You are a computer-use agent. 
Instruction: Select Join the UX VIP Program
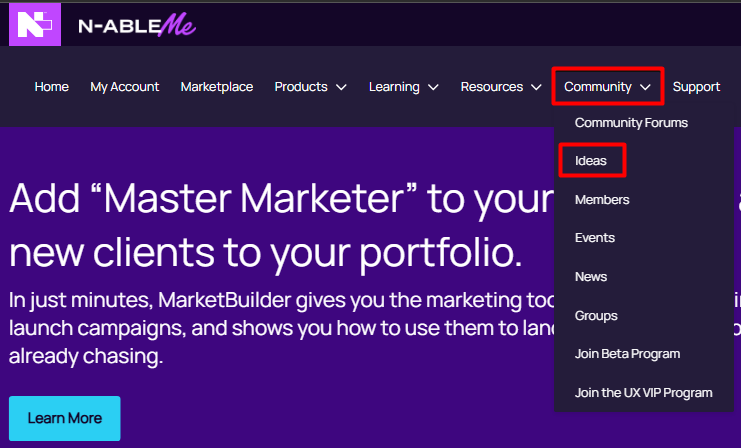(x=643, y=393)
